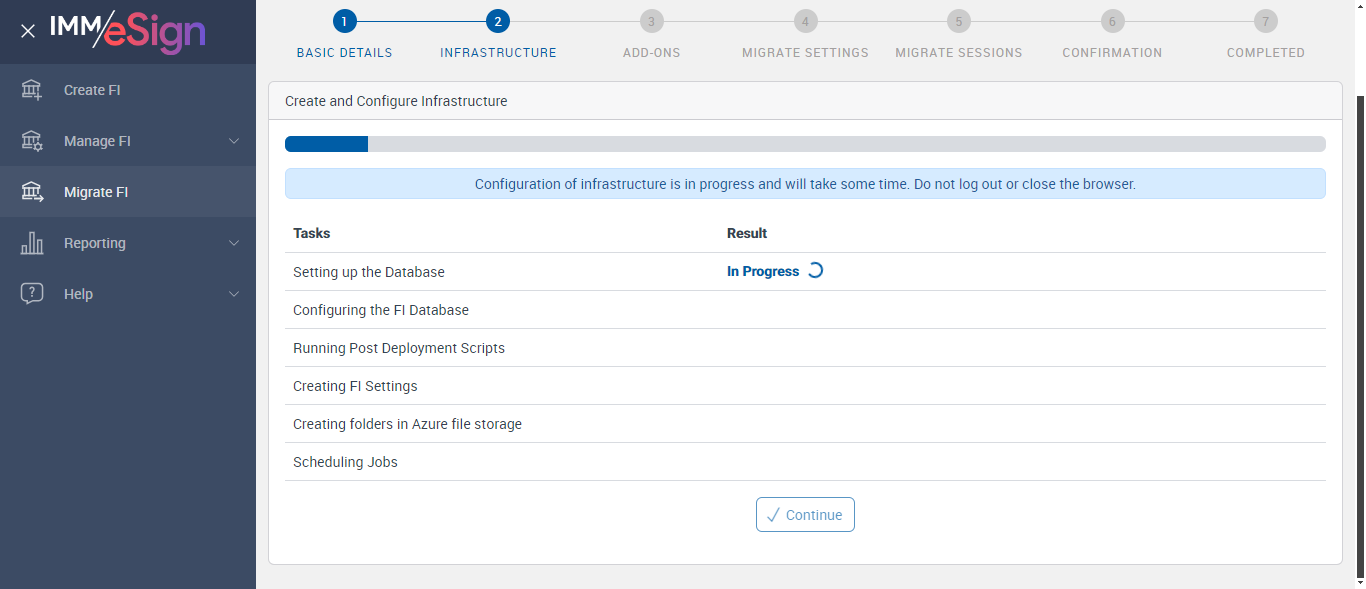Click the infrastructure progress bar
1366x589 pixels.
tap(805, 144)
